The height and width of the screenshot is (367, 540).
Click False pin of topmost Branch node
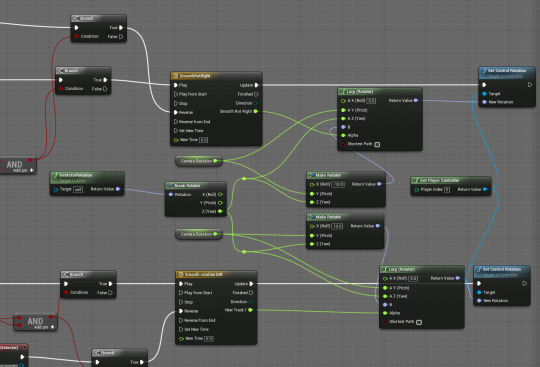[x=121, y=36]
